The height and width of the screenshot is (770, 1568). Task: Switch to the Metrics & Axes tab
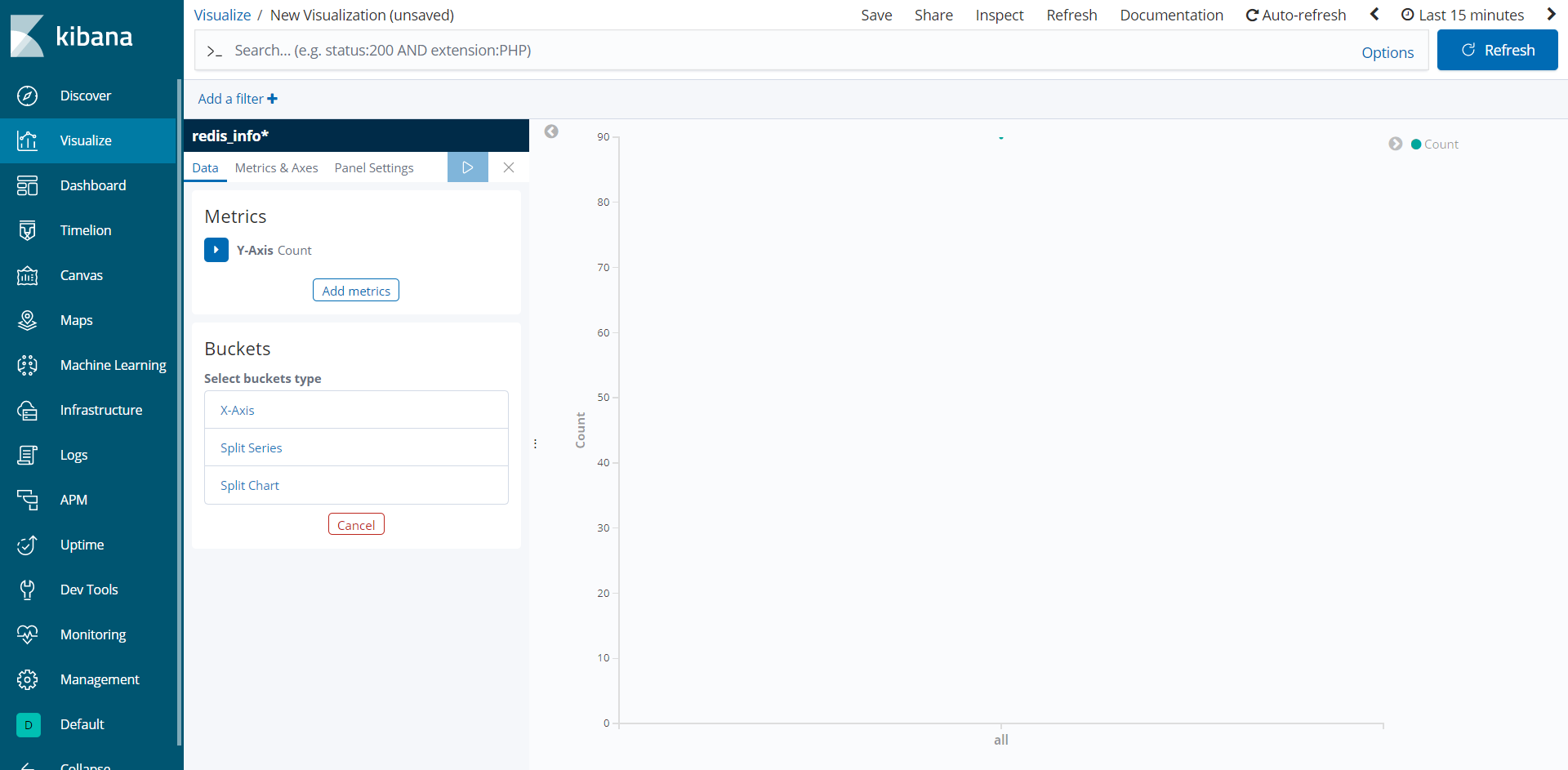coord(276,167)
